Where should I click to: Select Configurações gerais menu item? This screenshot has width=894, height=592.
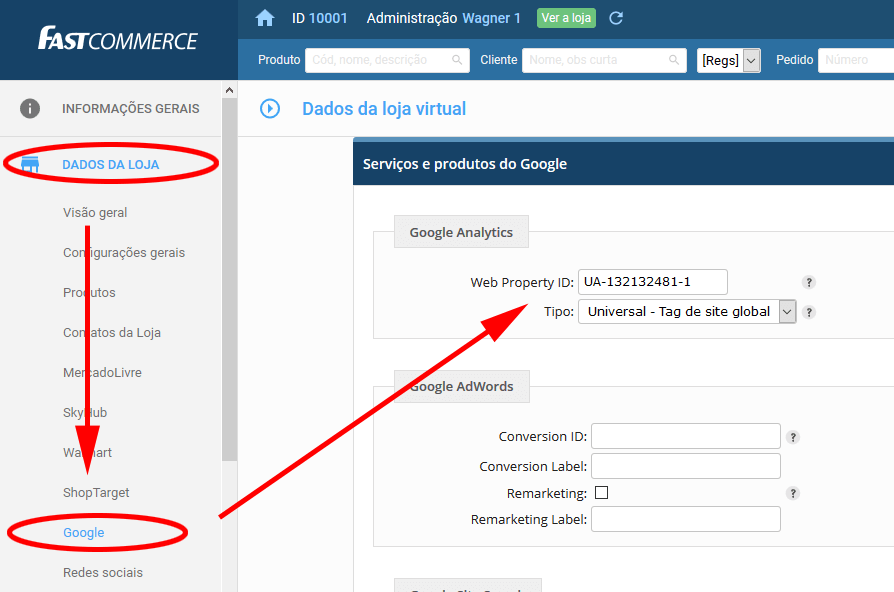[x=124, y=253]
